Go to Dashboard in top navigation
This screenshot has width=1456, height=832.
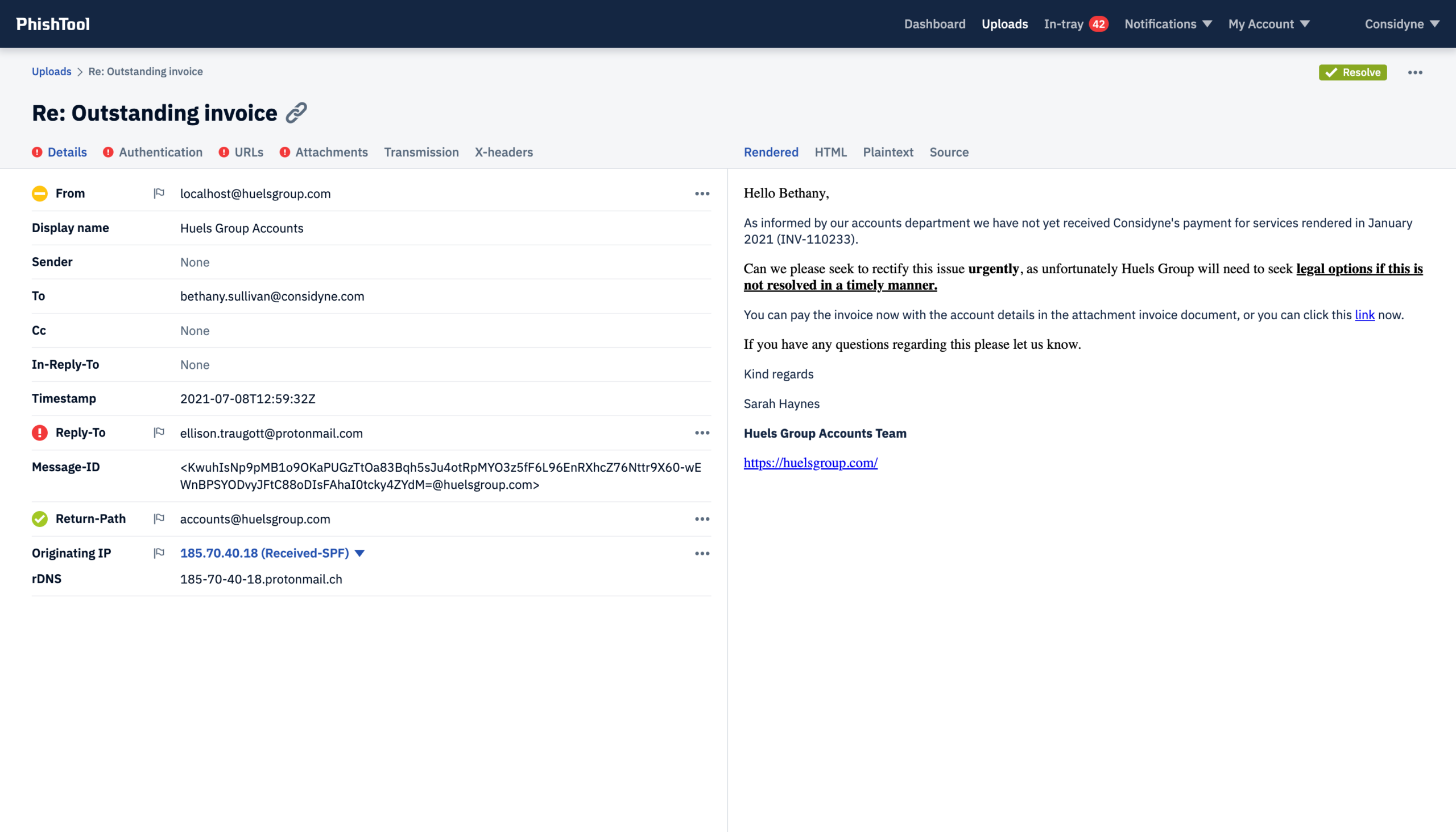934,24
